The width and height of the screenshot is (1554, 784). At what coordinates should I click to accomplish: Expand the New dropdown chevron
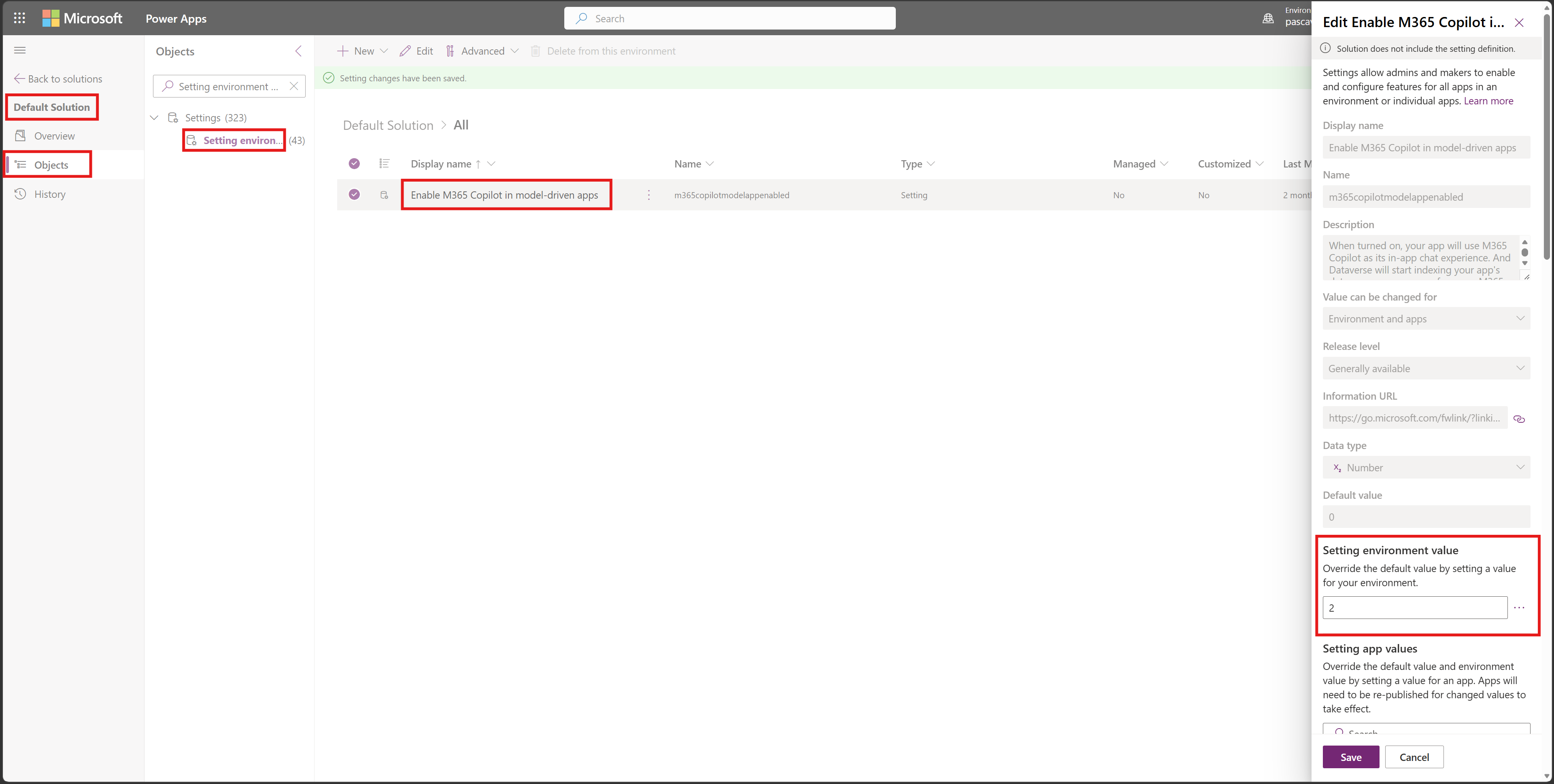pyautogui.click(x=384, y=51)
